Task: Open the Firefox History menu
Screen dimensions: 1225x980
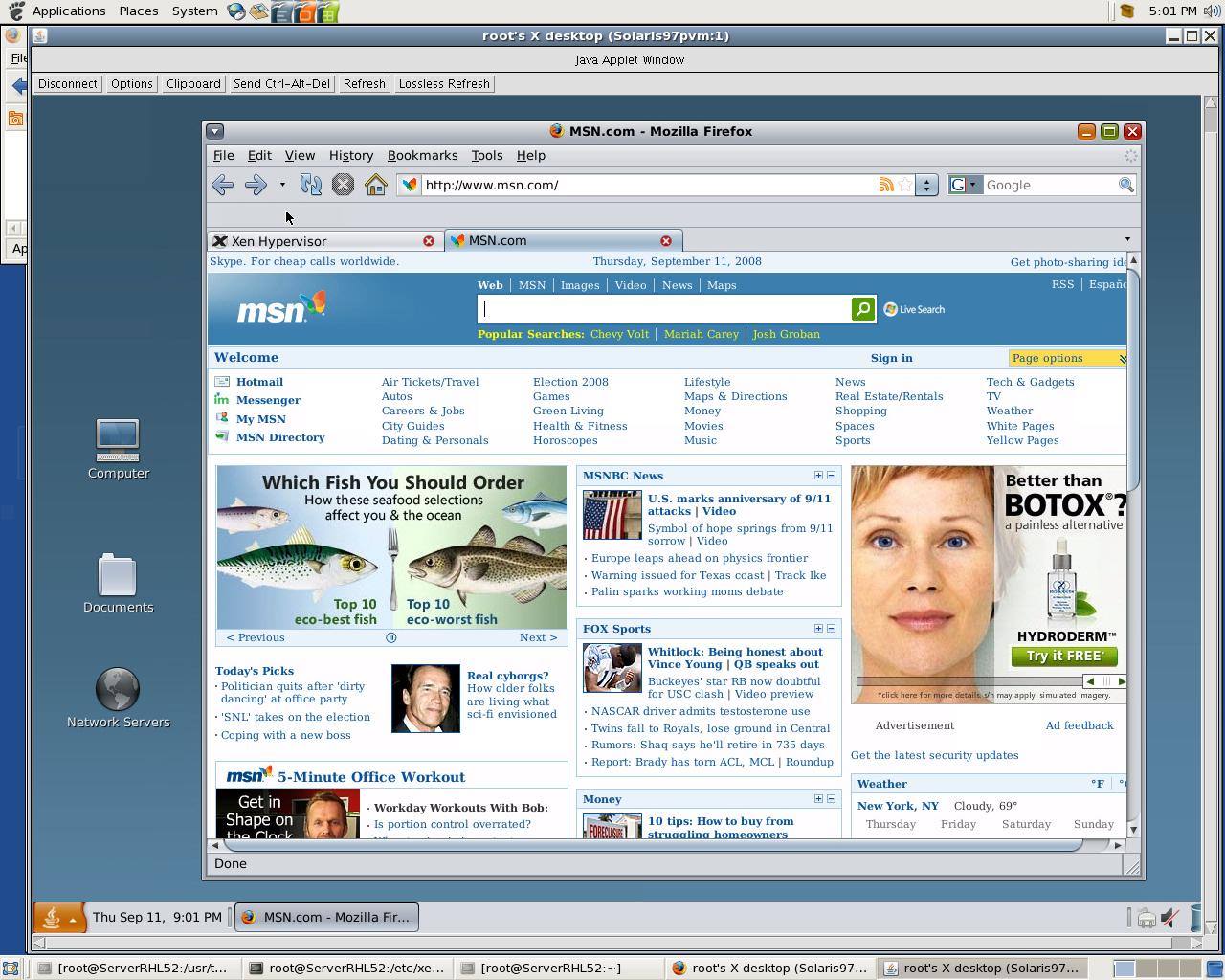Action: pos(350,155)
